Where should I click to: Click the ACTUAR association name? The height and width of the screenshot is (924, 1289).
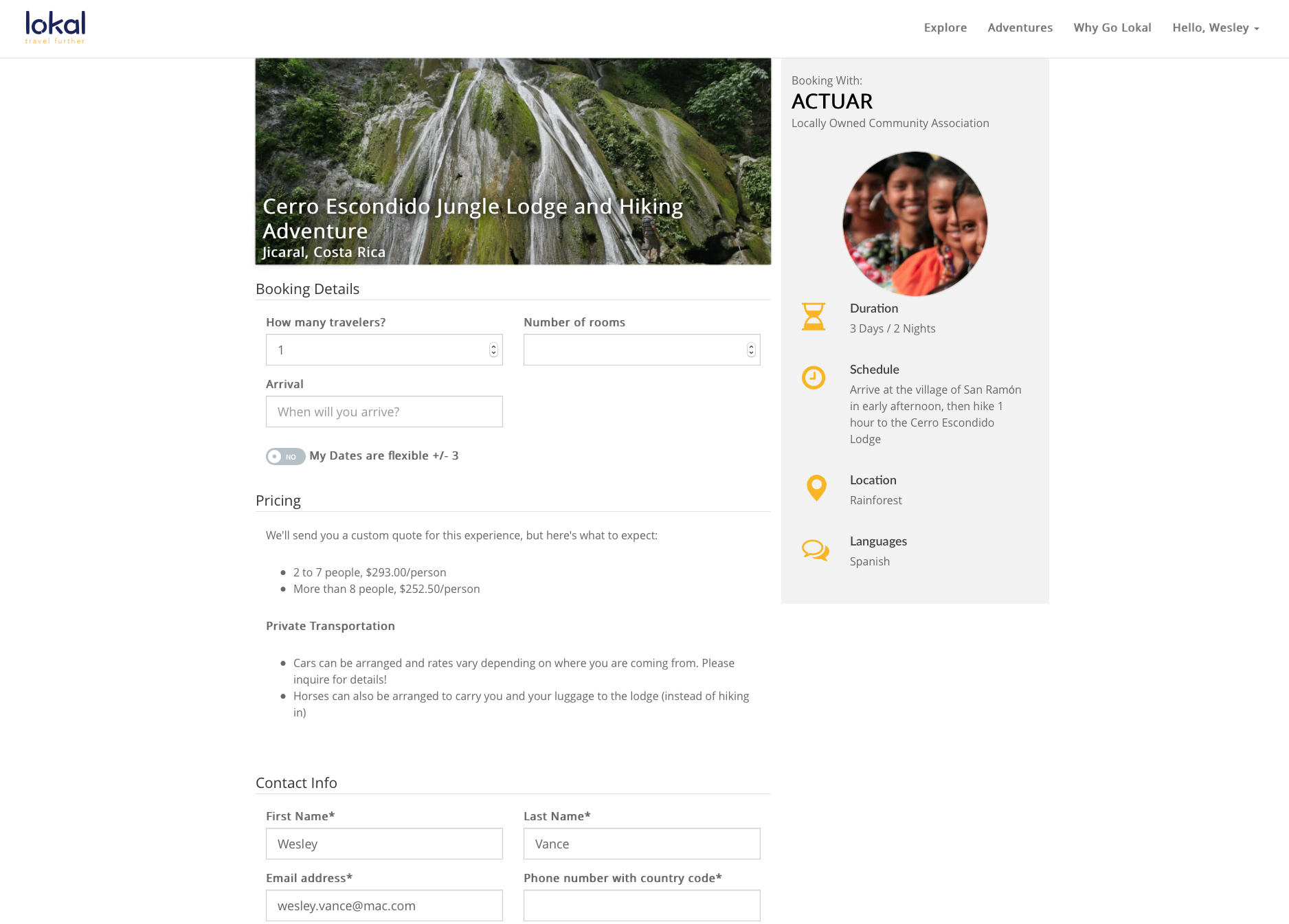[x=832, y=101]
